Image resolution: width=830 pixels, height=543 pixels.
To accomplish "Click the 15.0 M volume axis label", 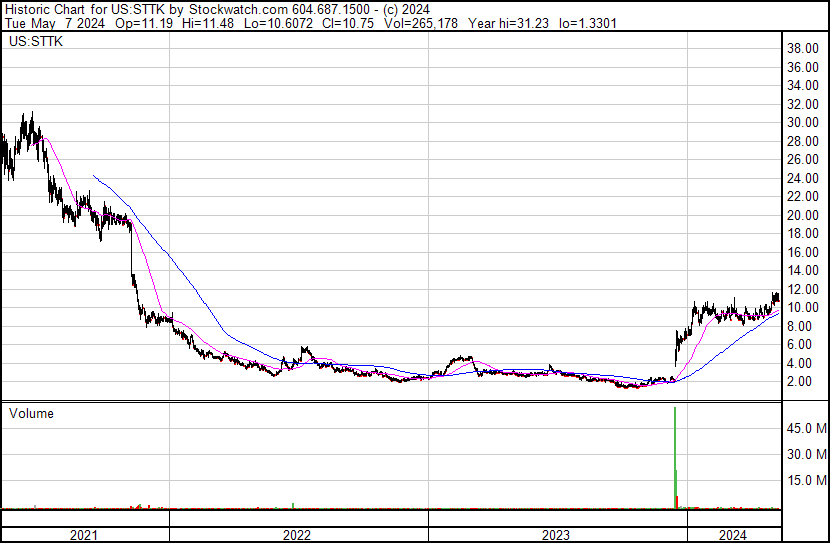I will tap(804, 480).
